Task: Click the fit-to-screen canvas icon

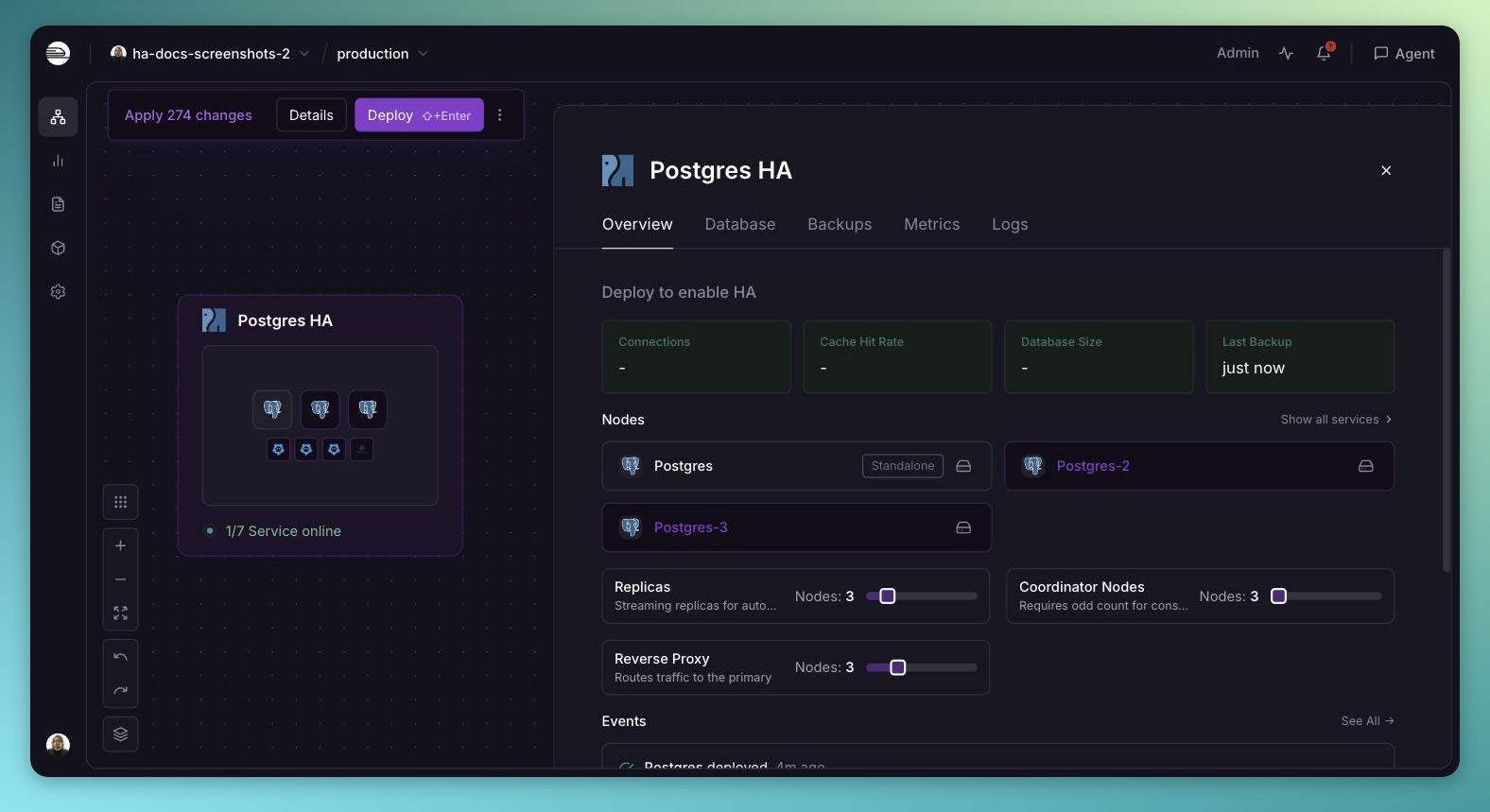Action: click(121, 613)
